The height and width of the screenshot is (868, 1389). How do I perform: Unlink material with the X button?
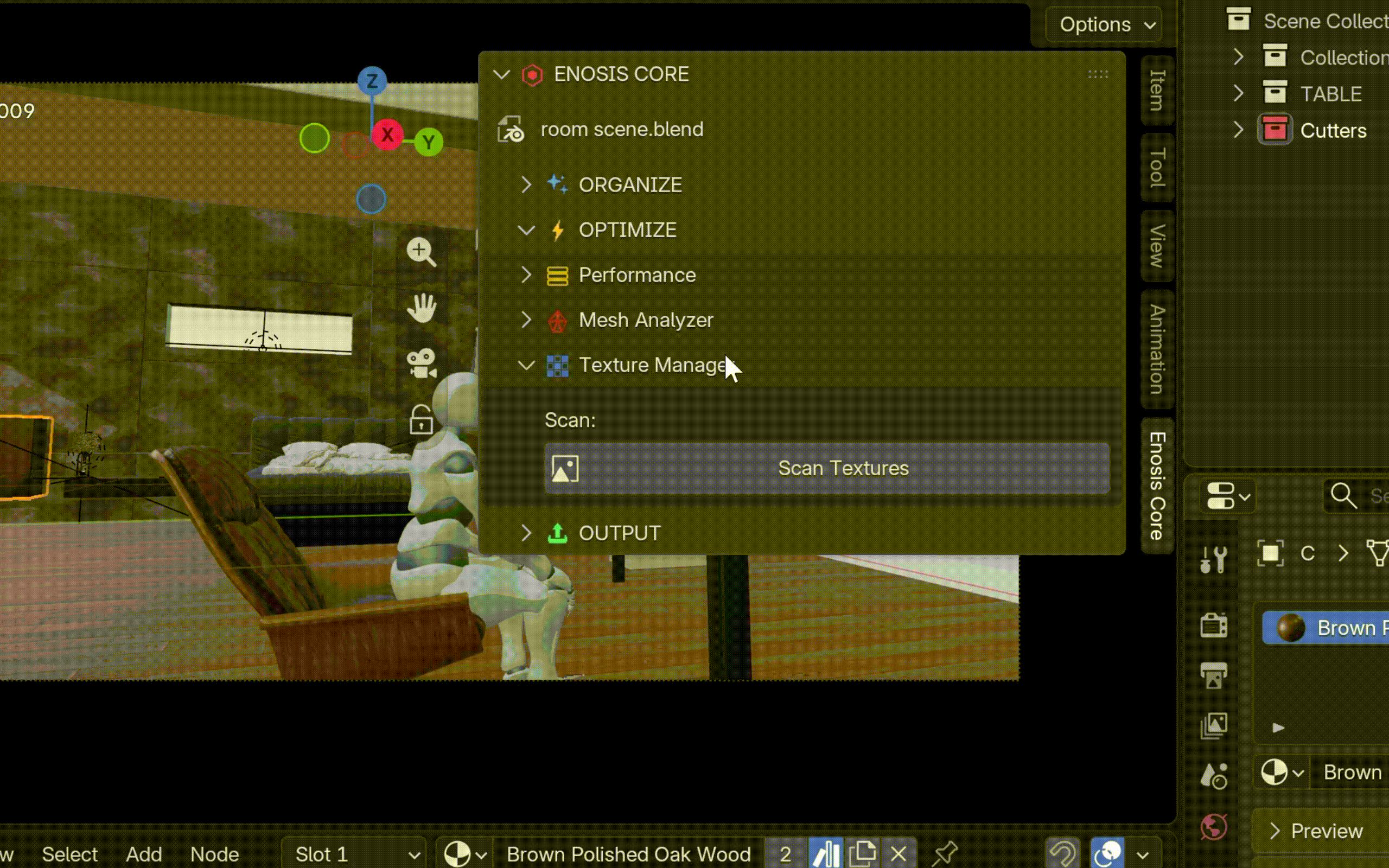[899, 854]
